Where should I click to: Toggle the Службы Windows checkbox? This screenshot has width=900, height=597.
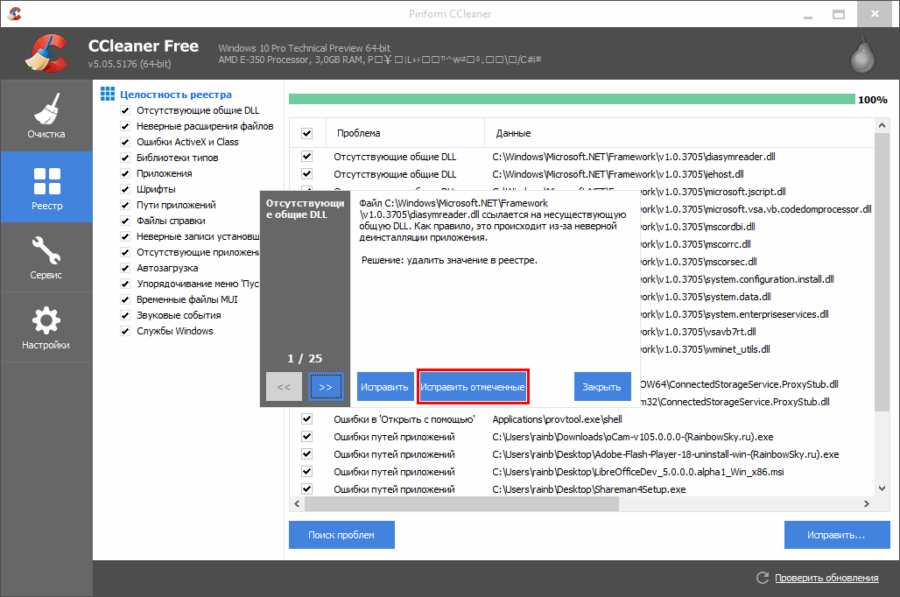[x=125, y=331]
